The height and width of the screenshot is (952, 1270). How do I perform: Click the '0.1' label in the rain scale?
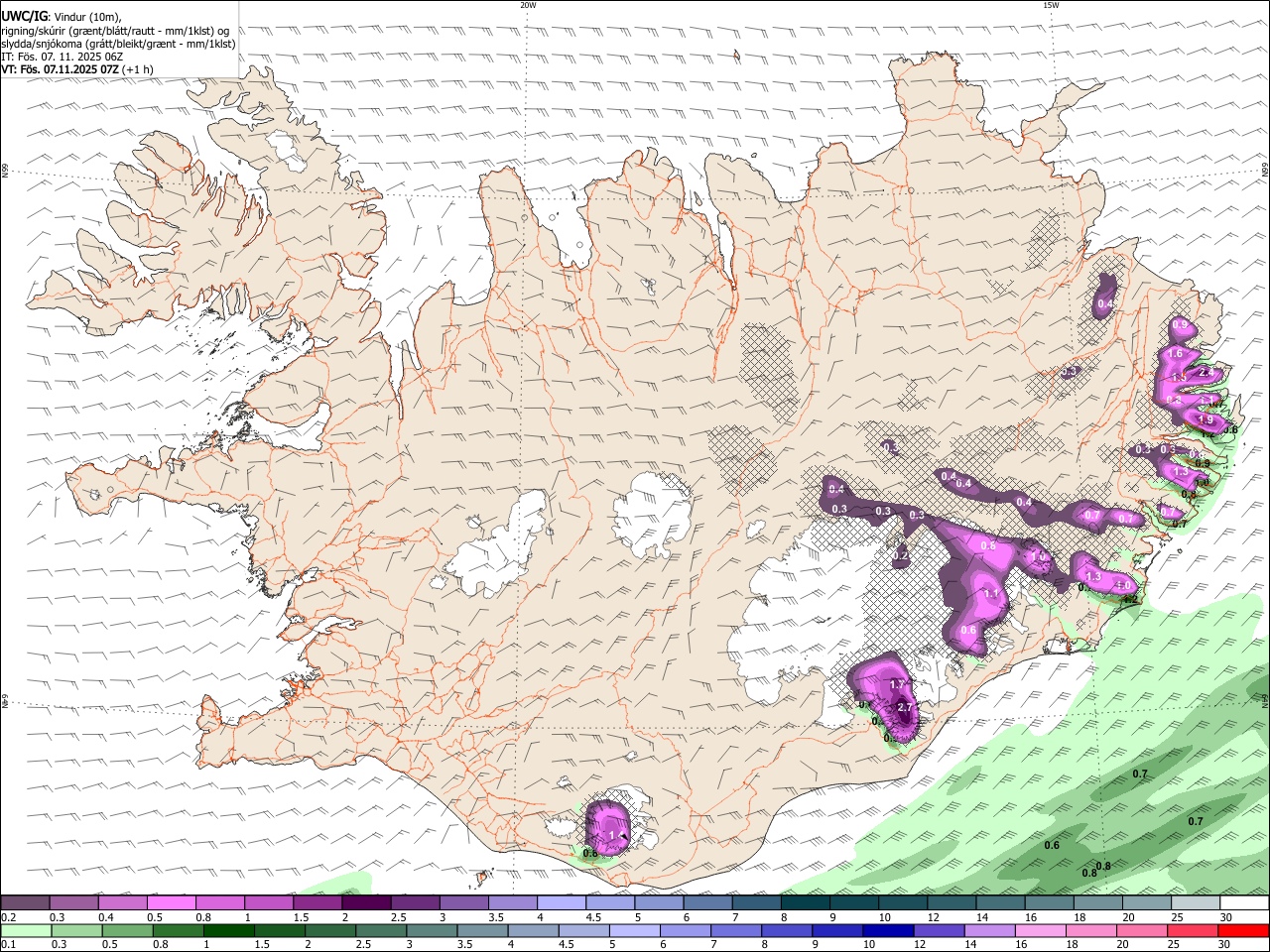pos(8,946)
